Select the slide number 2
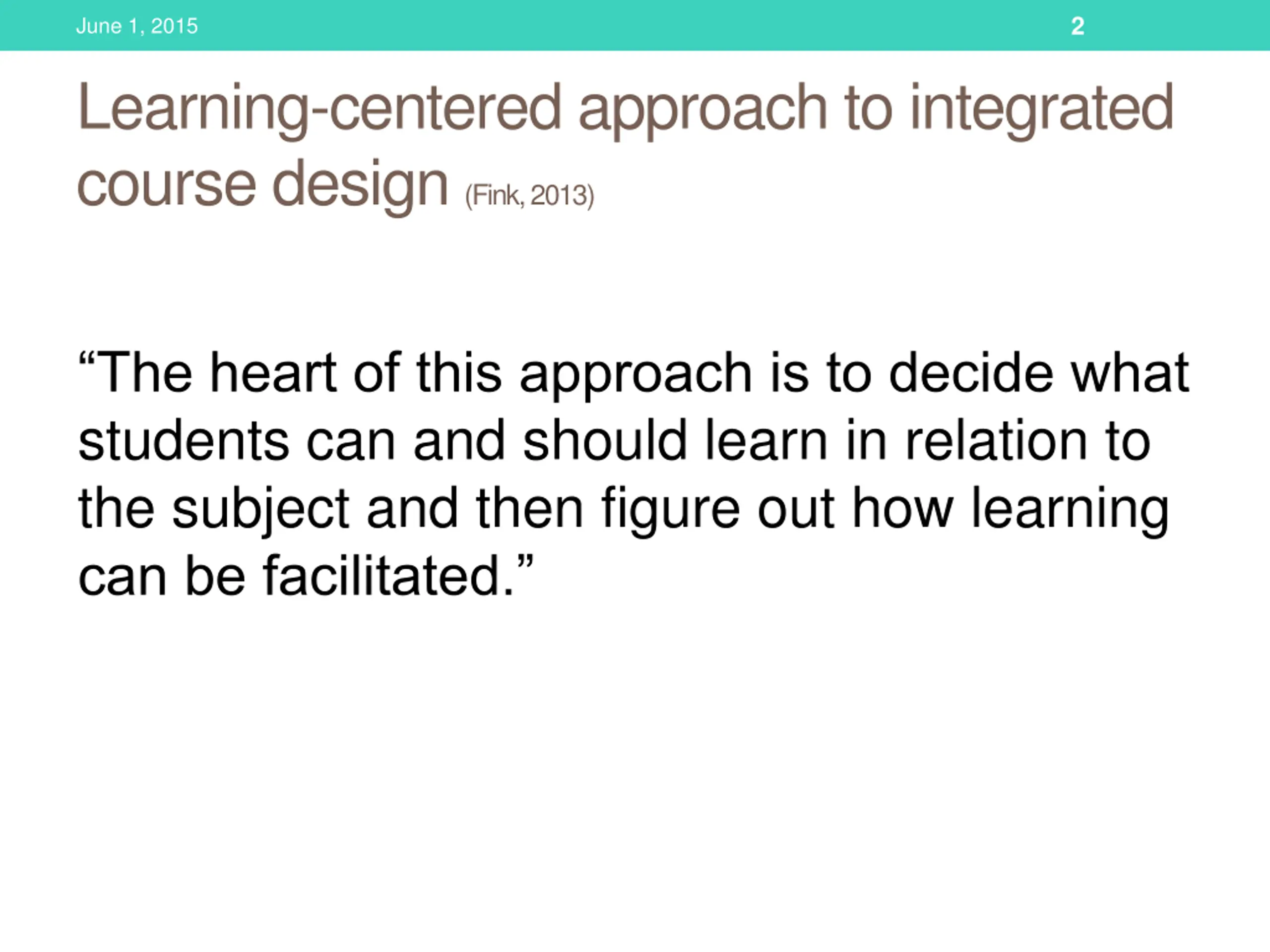Viewport: 1270px width, 952px height. [1078, 26]
